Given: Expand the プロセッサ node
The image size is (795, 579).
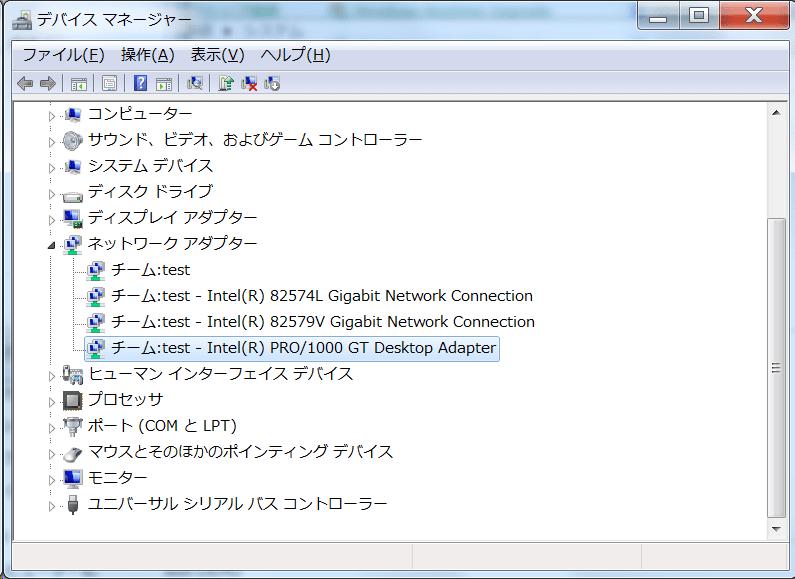Looking at the screenshot, I should point(51,402).
